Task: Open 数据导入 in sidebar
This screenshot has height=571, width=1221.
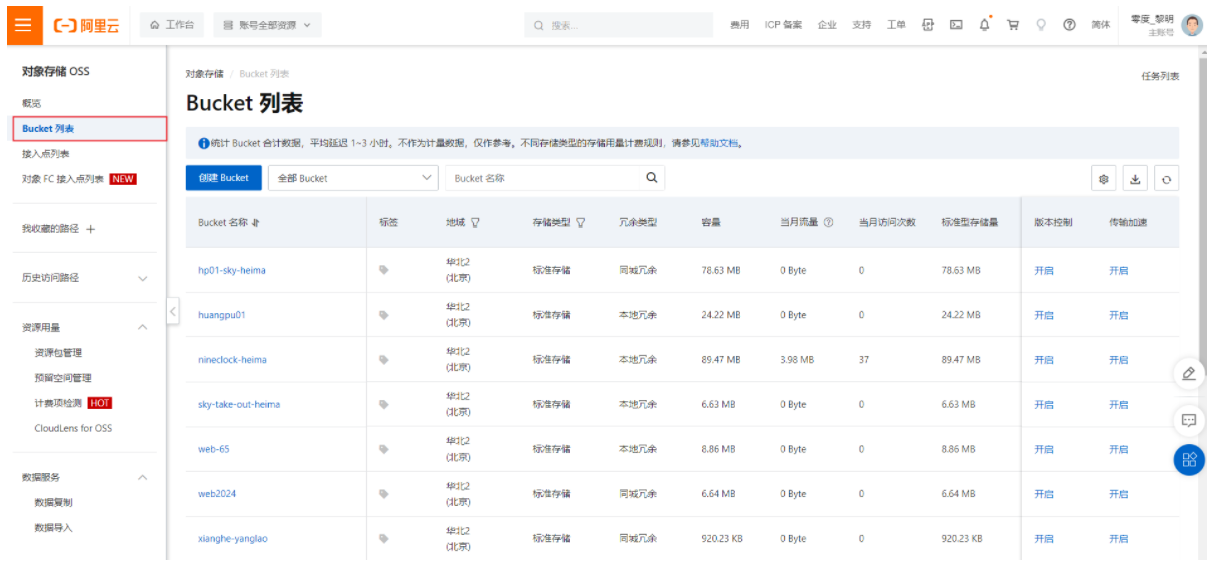Action: point(53,527)
